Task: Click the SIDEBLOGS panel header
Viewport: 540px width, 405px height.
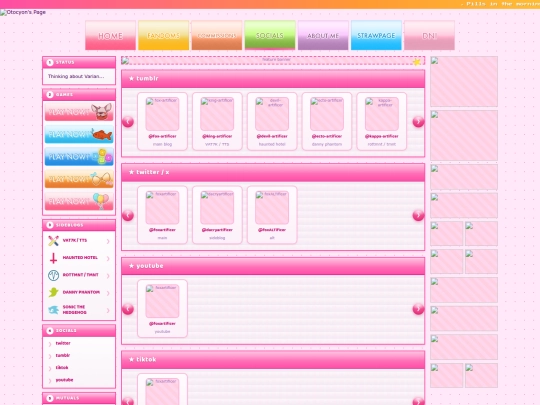Action: click(79, 225)
